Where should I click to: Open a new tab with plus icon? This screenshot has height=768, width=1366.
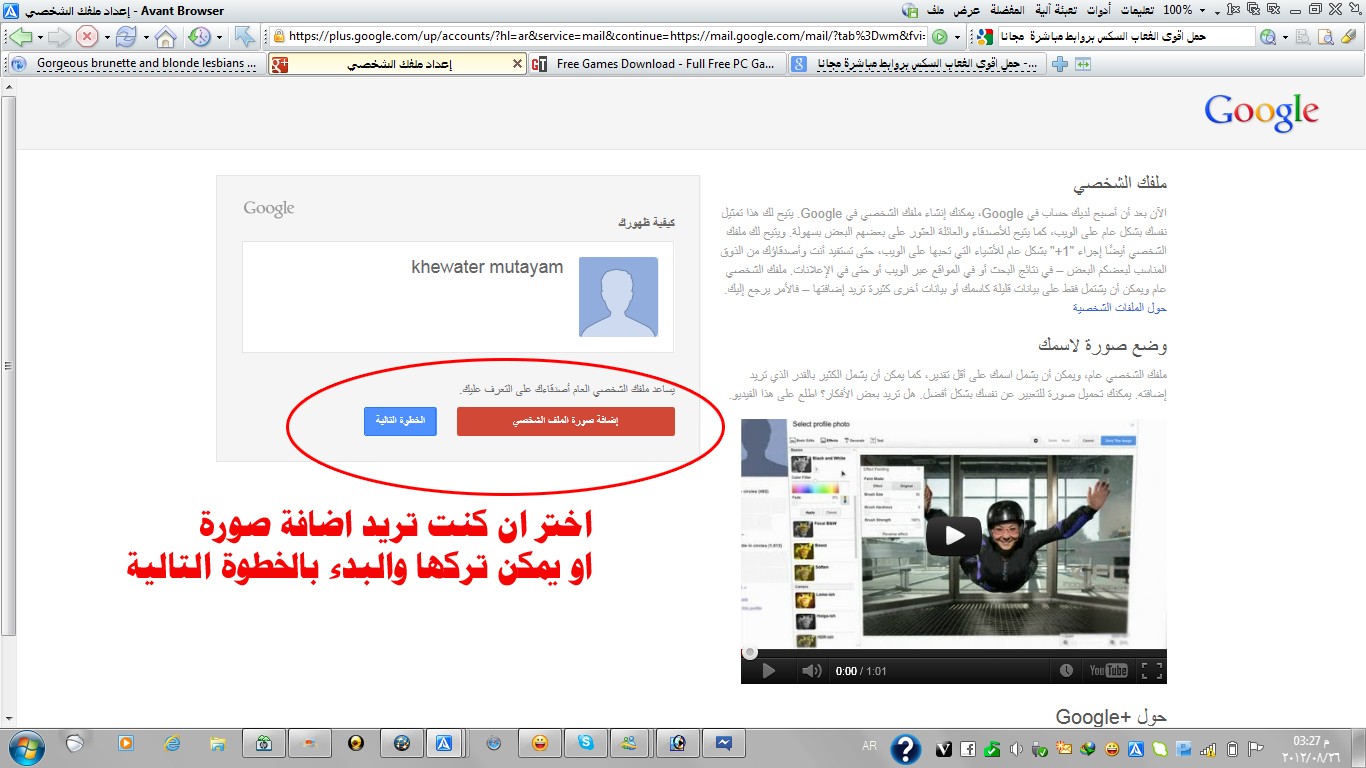point(1060,64)
